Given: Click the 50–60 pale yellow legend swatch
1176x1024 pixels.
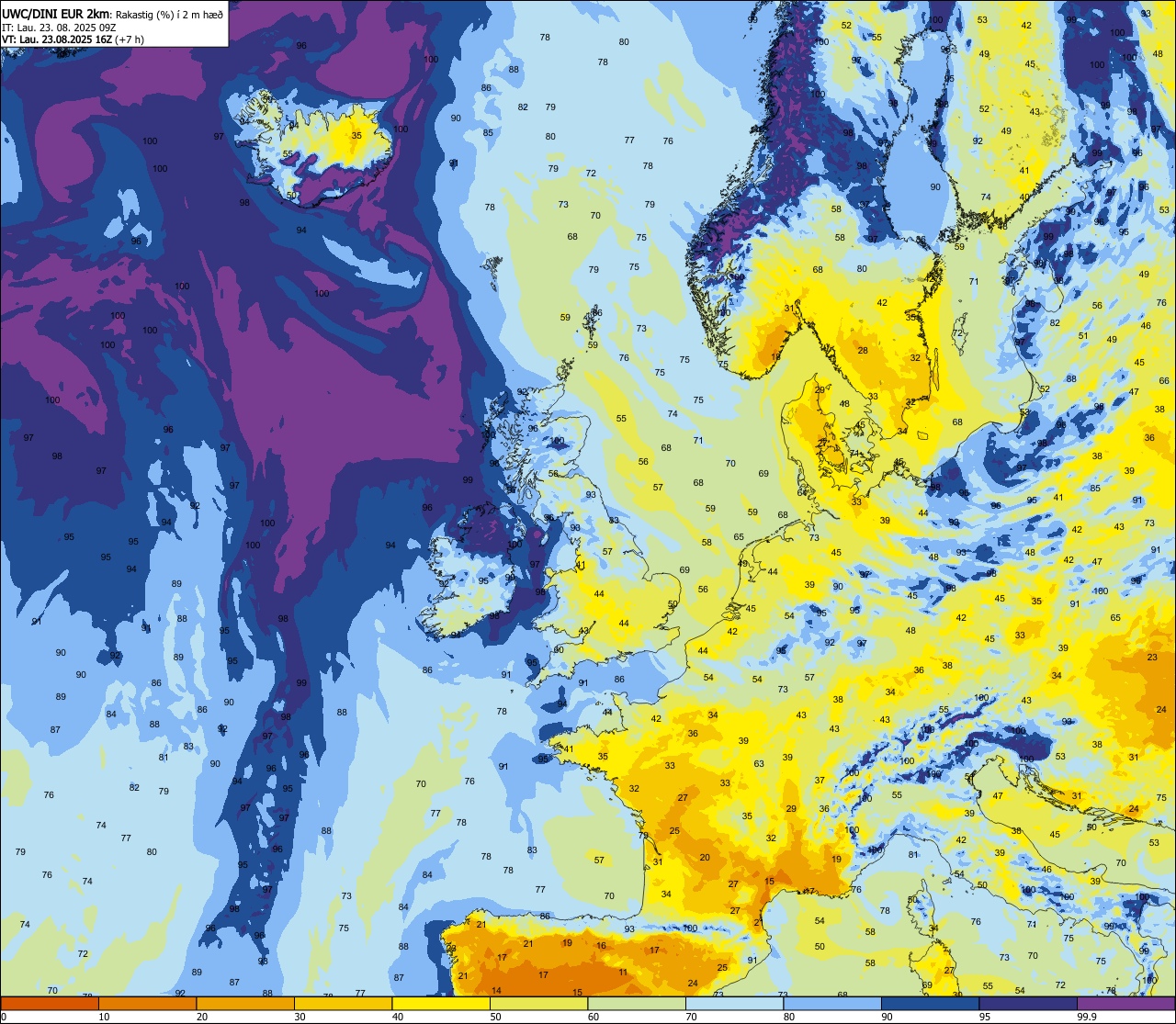Looking at the screenshot, I should pyautogui.click(x=538, y=1003).
